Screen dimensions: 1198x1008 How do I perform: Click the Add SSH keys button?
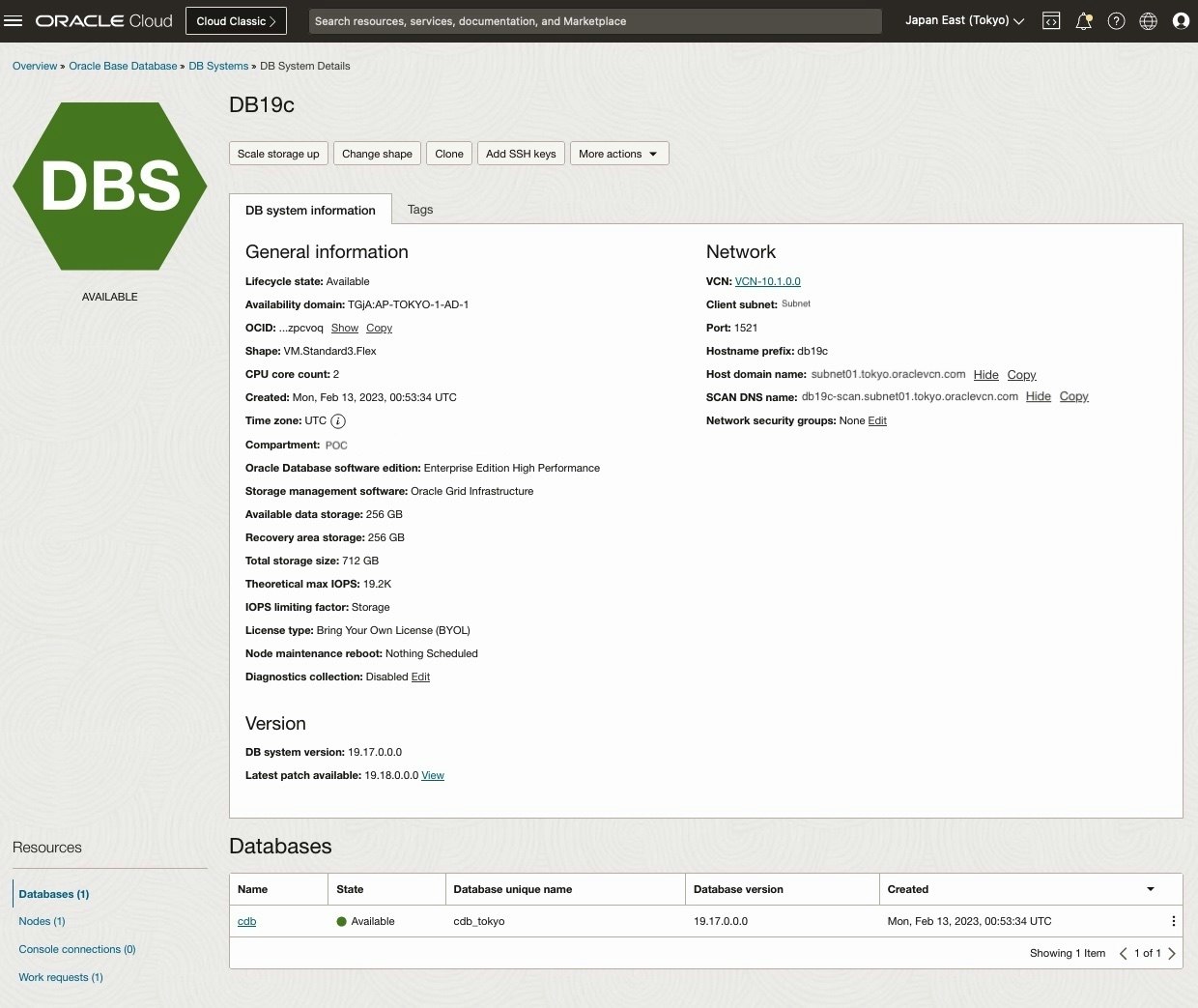click(521, 154)
